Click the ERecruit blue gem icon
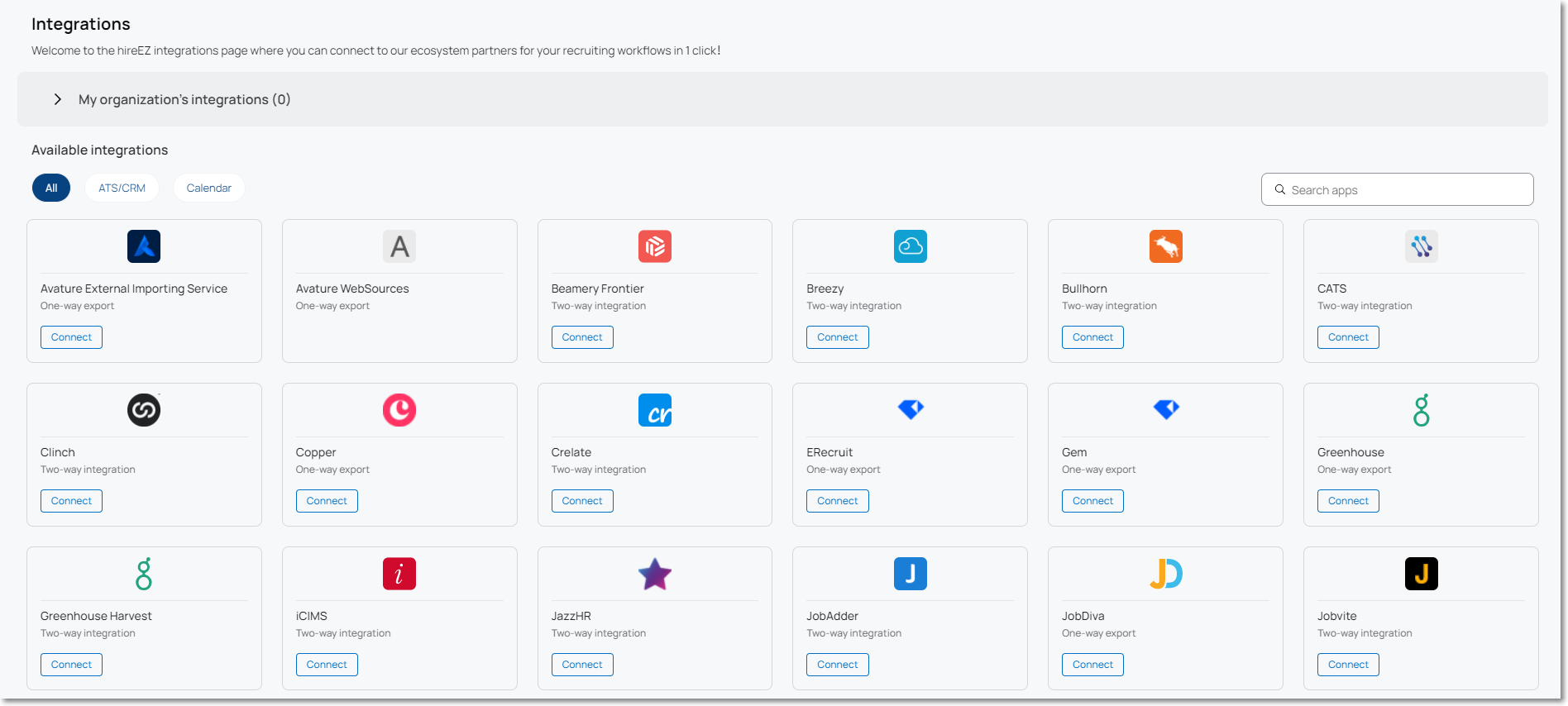Screen dimensions: 1568x706 (x=911, y=409)
